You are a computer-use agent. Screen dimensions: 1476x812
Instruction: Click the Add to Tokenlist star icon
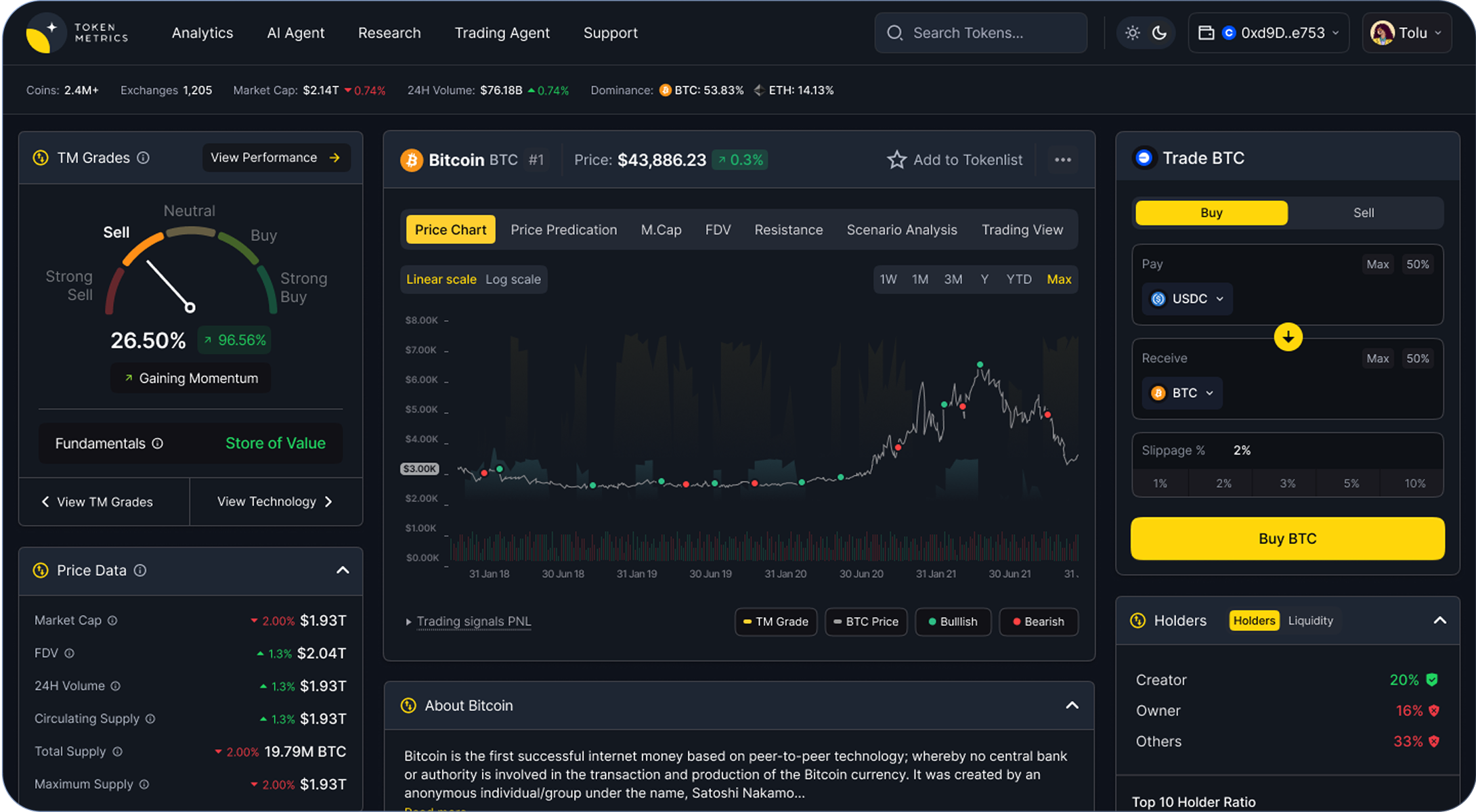[x=896, y=160]
